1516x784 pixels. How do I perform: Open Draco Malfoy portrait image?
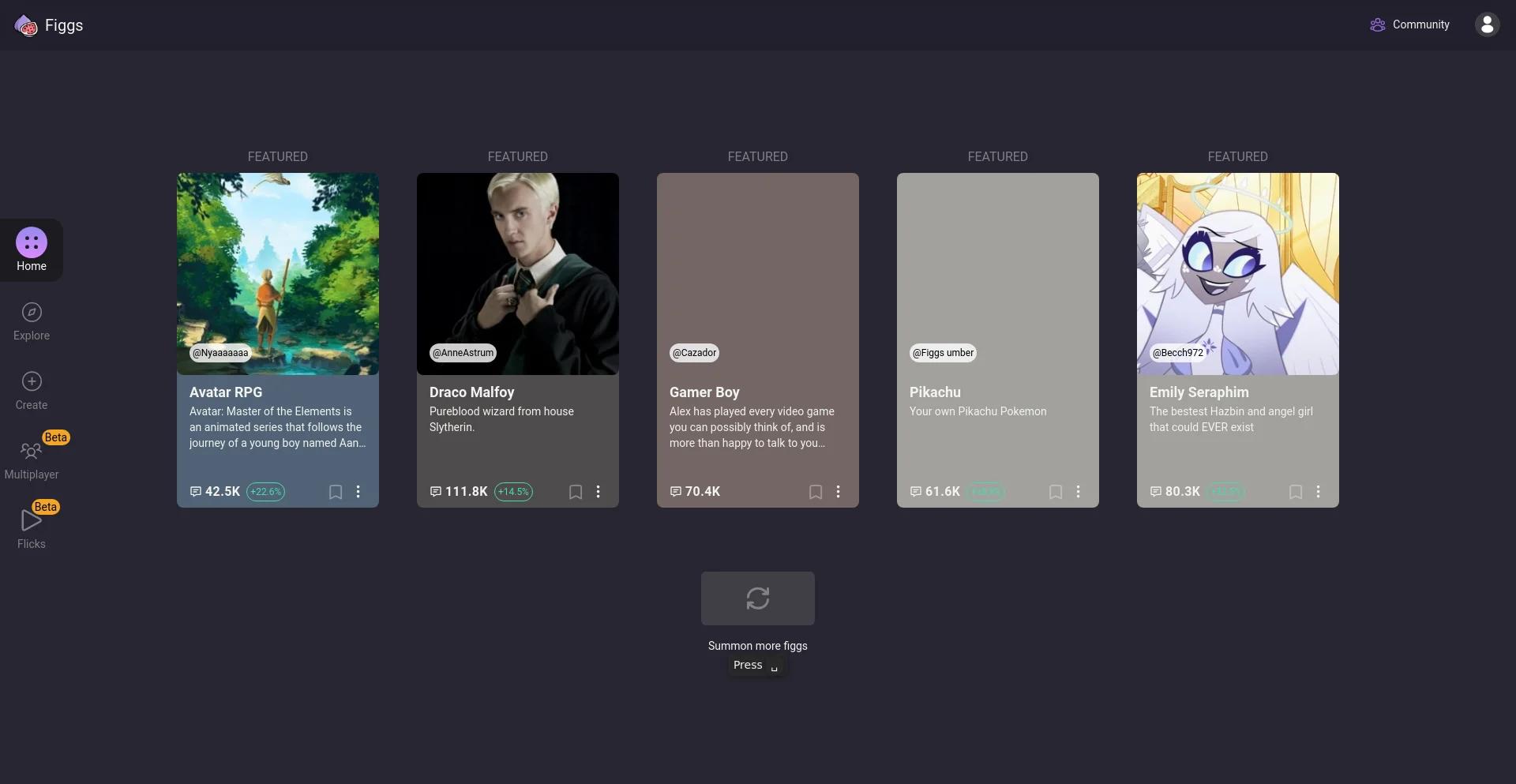pyautogui.click(x=518, y=274)
